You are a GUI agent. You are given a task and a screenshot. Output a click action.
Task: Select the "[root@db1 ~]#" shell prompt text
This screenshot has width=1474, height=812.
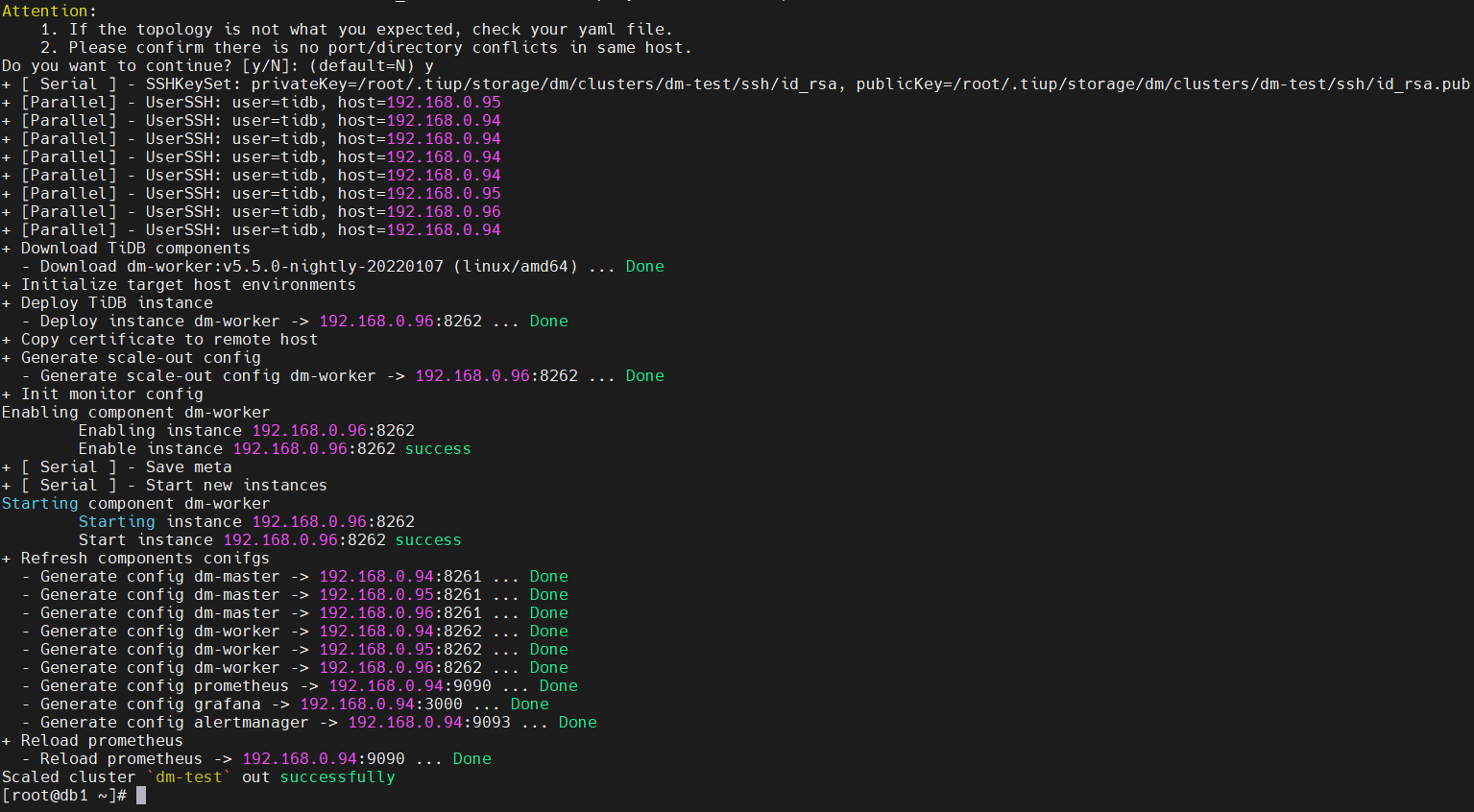coord(64,796)
